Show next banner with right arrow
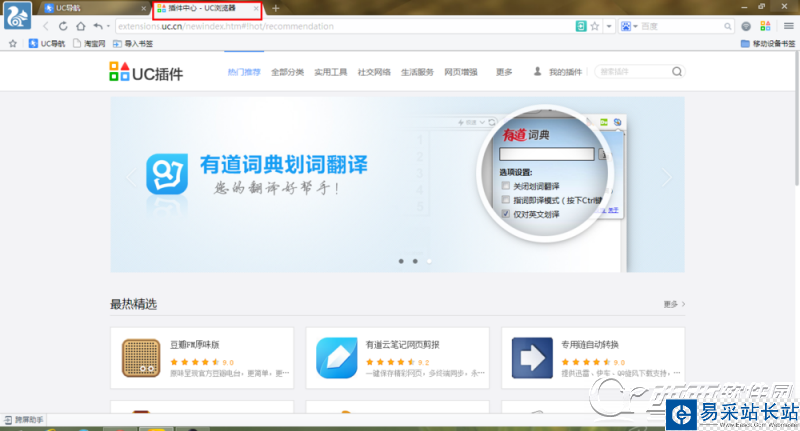The image size is (800, 431). 666,178
